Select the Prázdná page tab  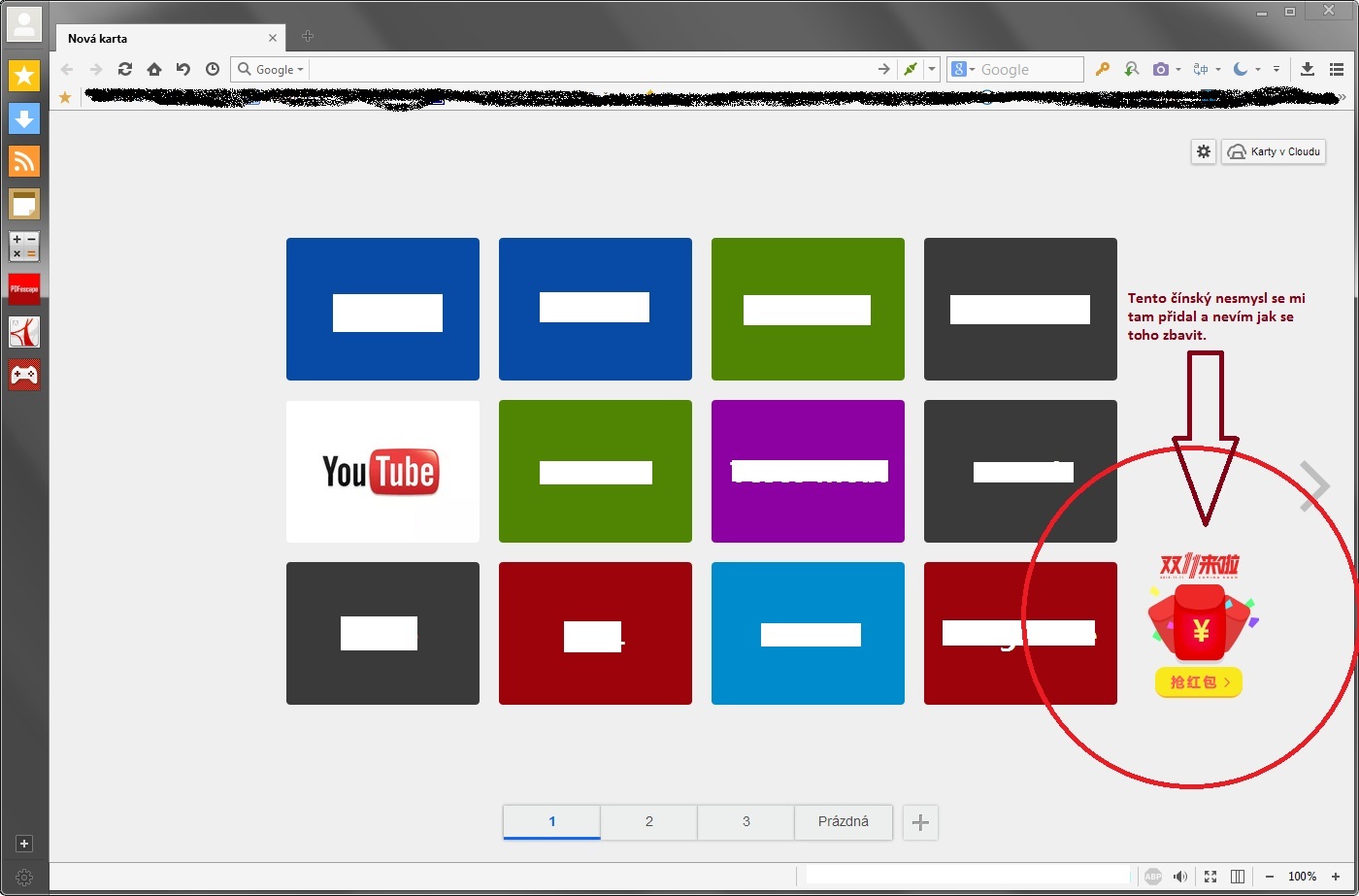[843, 821]
